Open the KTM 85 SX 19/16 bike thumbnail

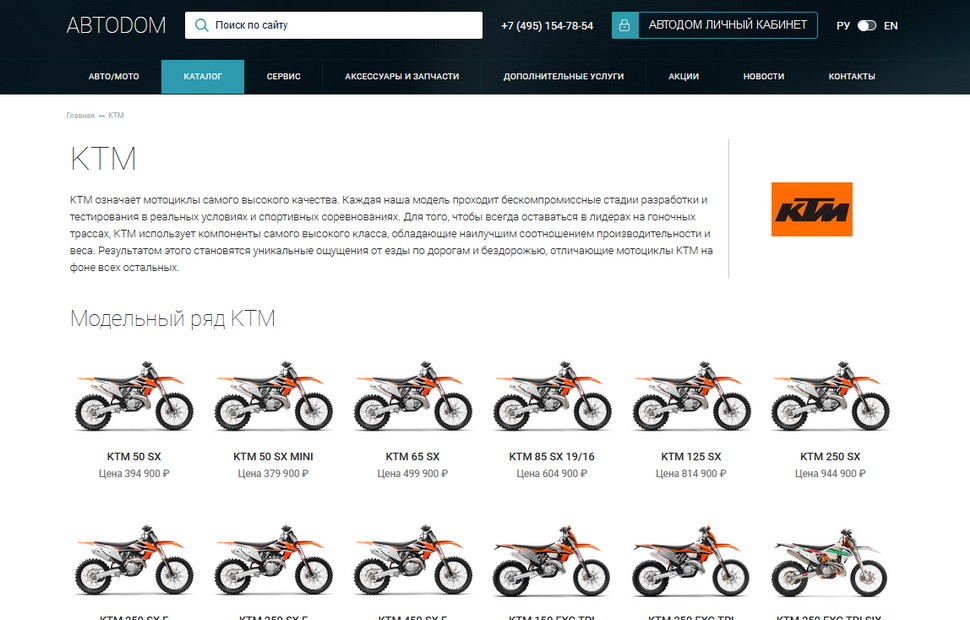(x=552, y=396)
